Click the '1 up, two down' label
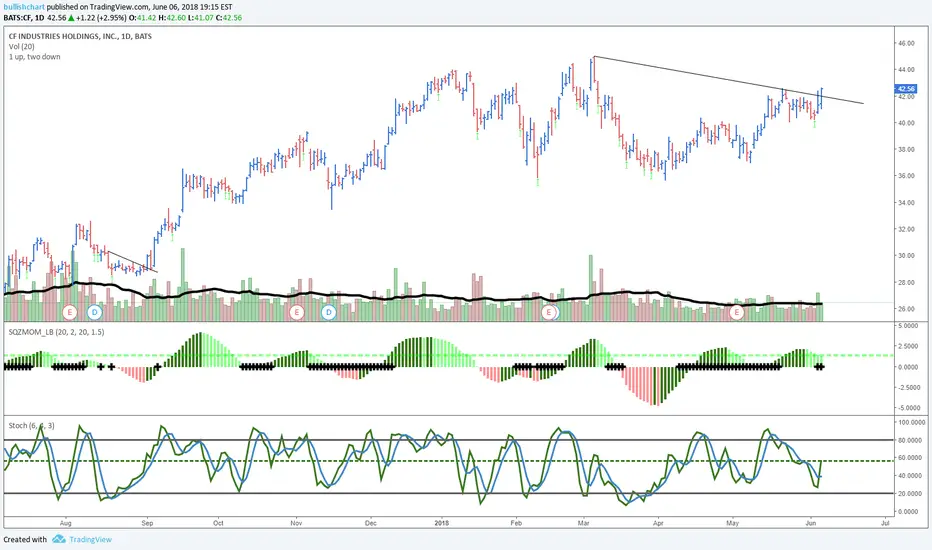This screenshot has width=932, height=550. [34, 56]
